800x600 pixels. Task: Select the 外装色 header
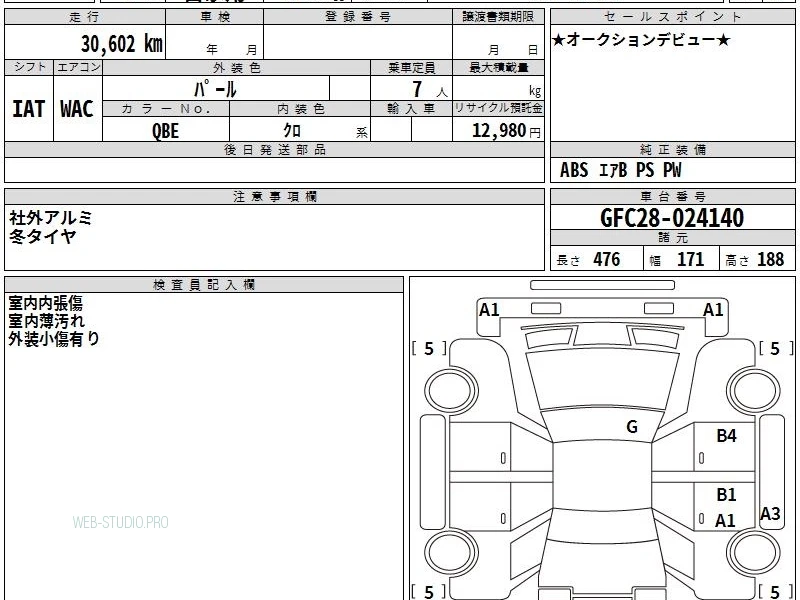point(237,67)
